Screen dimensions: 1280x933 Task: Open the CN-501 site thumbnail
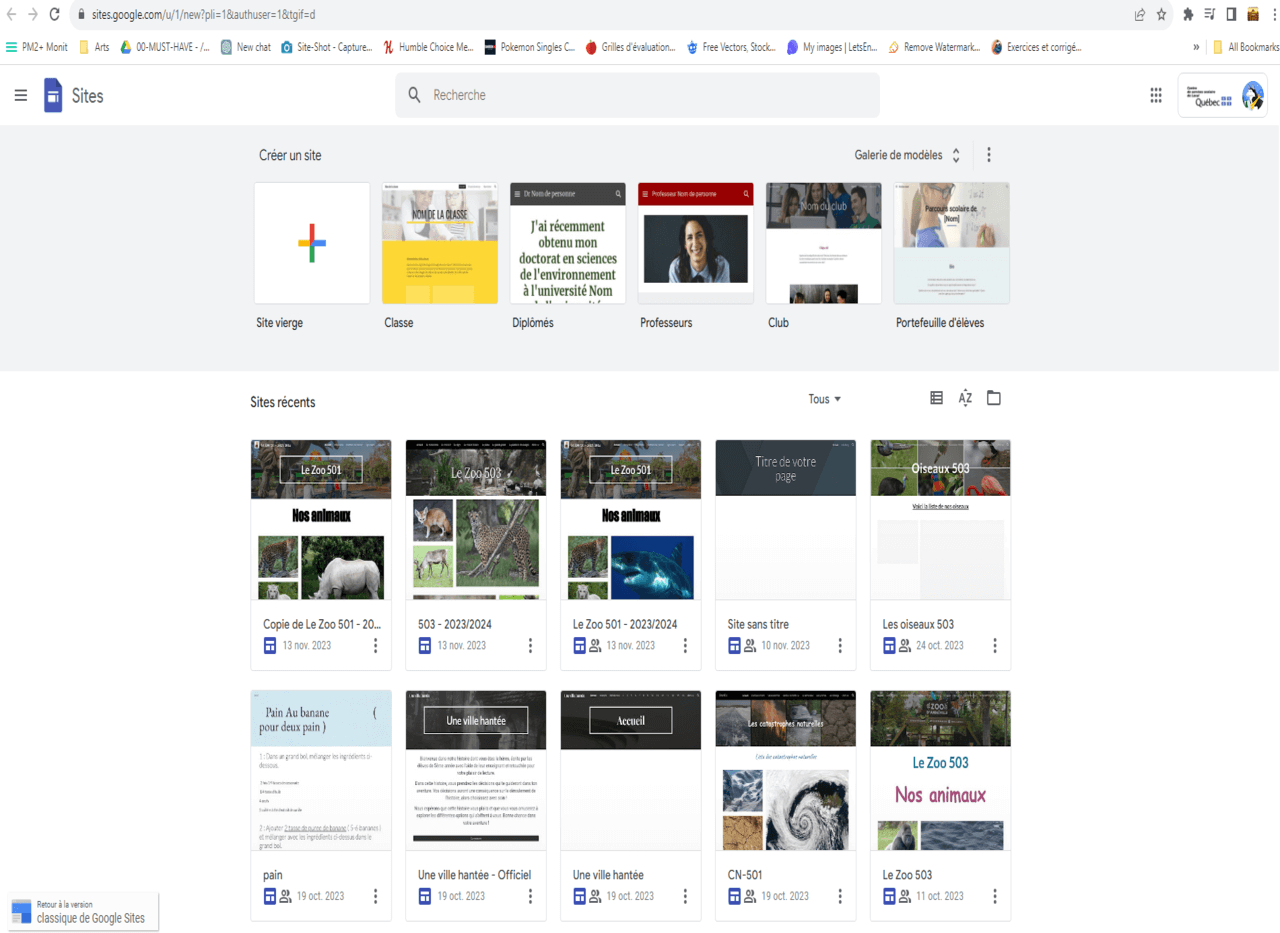tap(786, 770)
